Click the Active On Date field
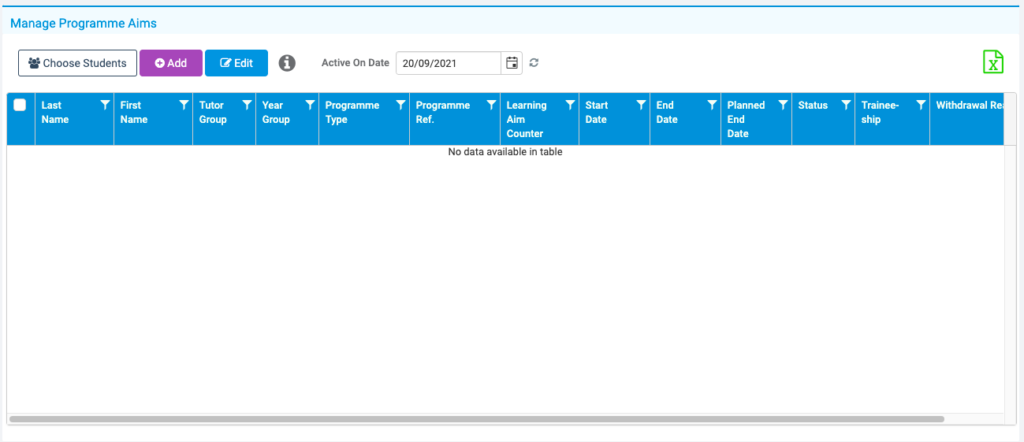Screen dimensions: 1024x442 click(x=449, y=63)
